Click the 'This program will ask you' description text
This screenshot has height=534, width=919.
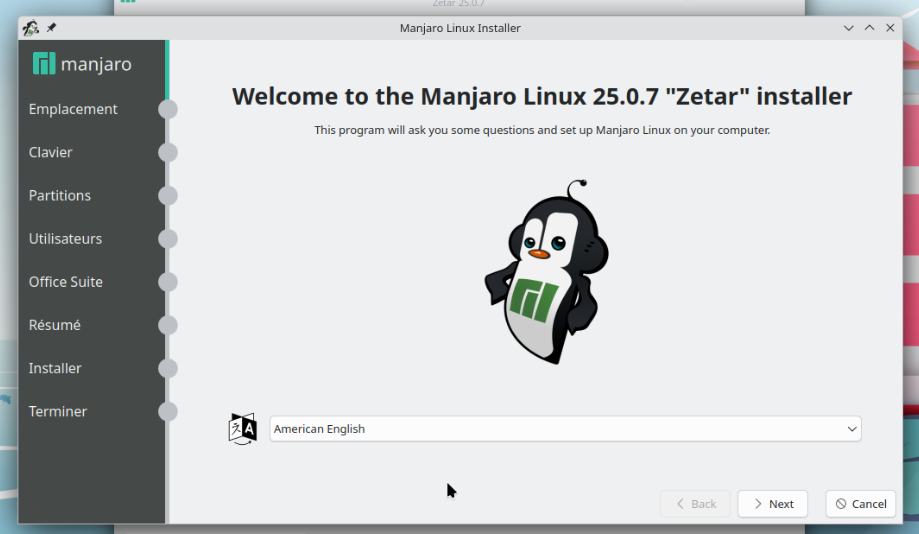coord(542,130)
